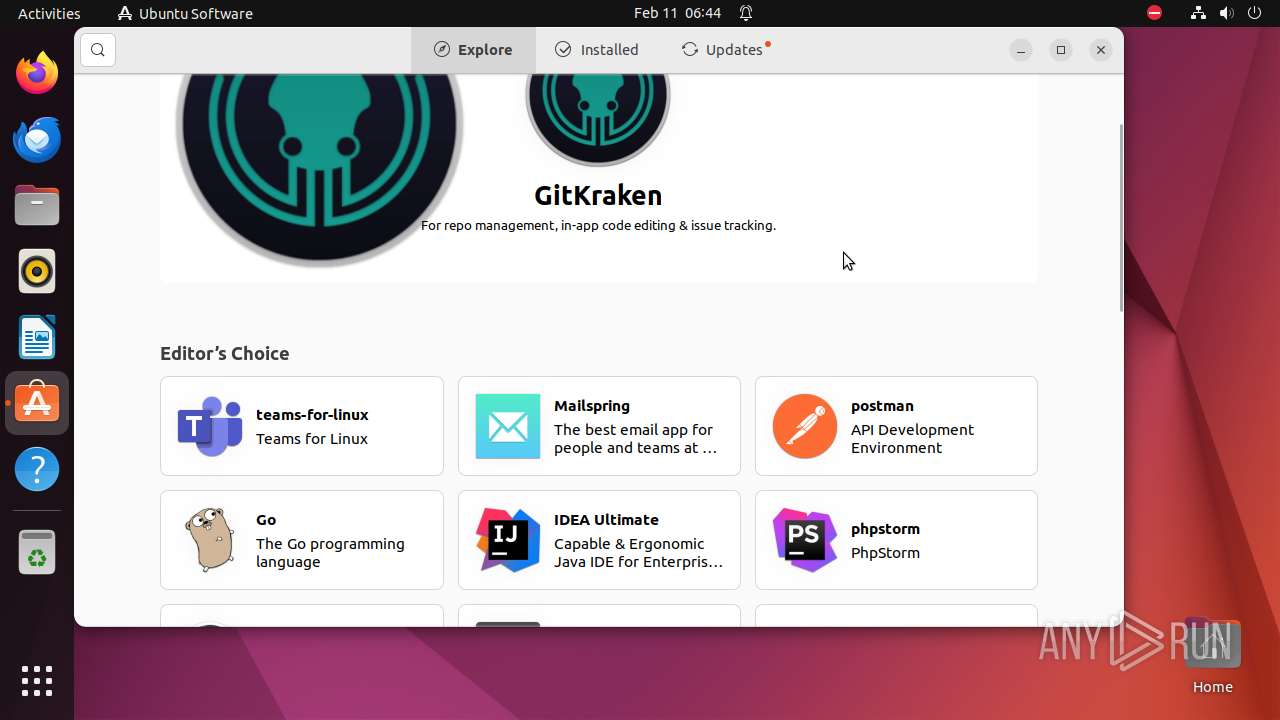Click the small GitKraken logo in banner
Image resolution: width=1280 pixels, height=720 pixels.
(x=598, y=119)
